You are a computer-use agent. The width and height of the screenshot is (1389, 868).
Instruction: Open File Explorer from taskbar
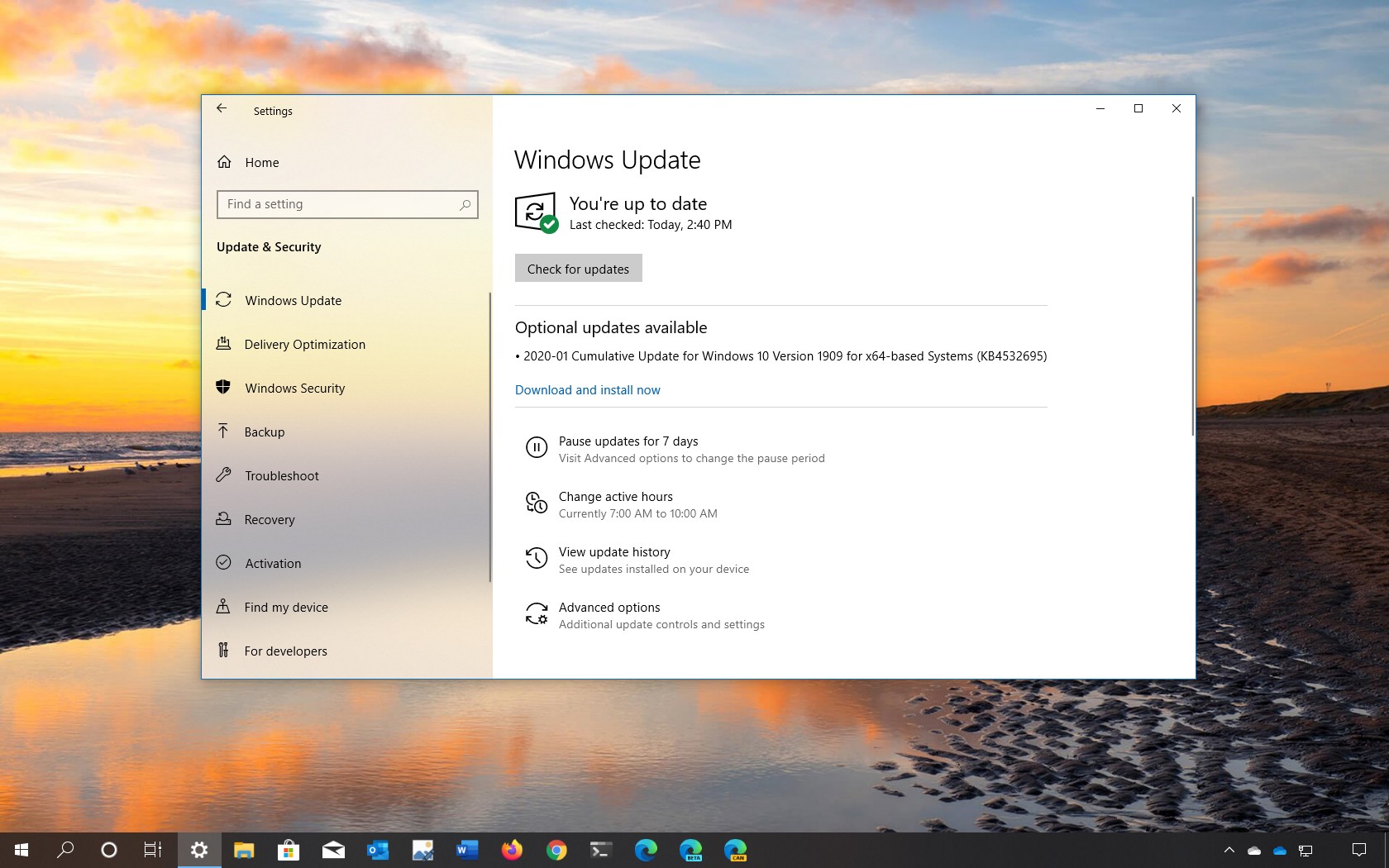coord(244,850)
